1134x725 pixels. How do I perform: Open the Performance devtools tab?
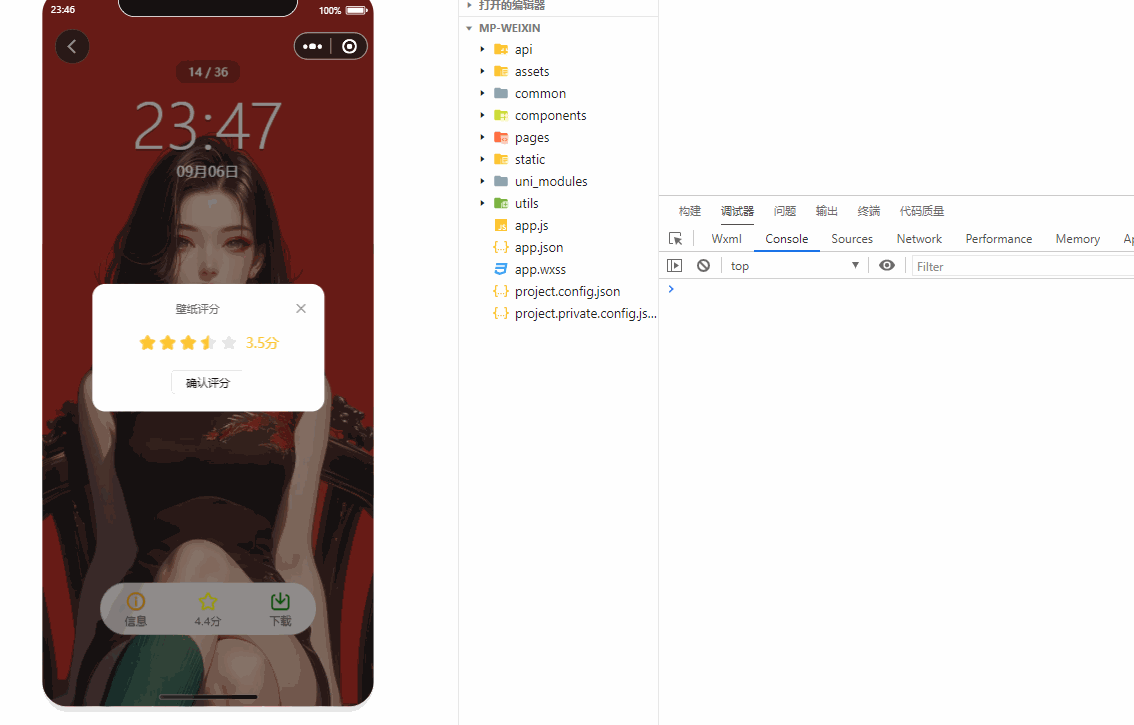click(999, 239)
